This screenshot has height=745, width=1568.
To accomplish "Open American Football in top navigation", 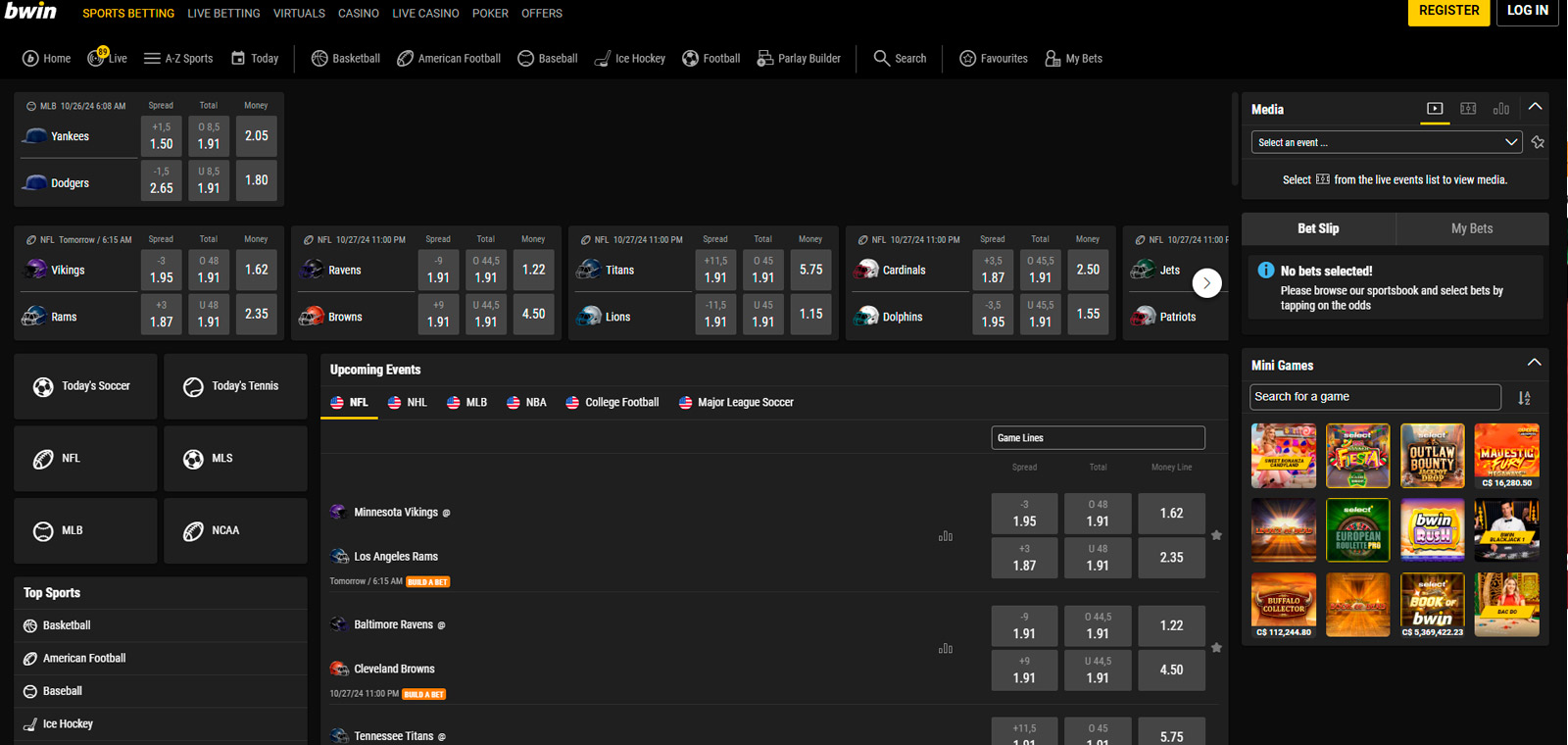I will (x=449, y=59).
